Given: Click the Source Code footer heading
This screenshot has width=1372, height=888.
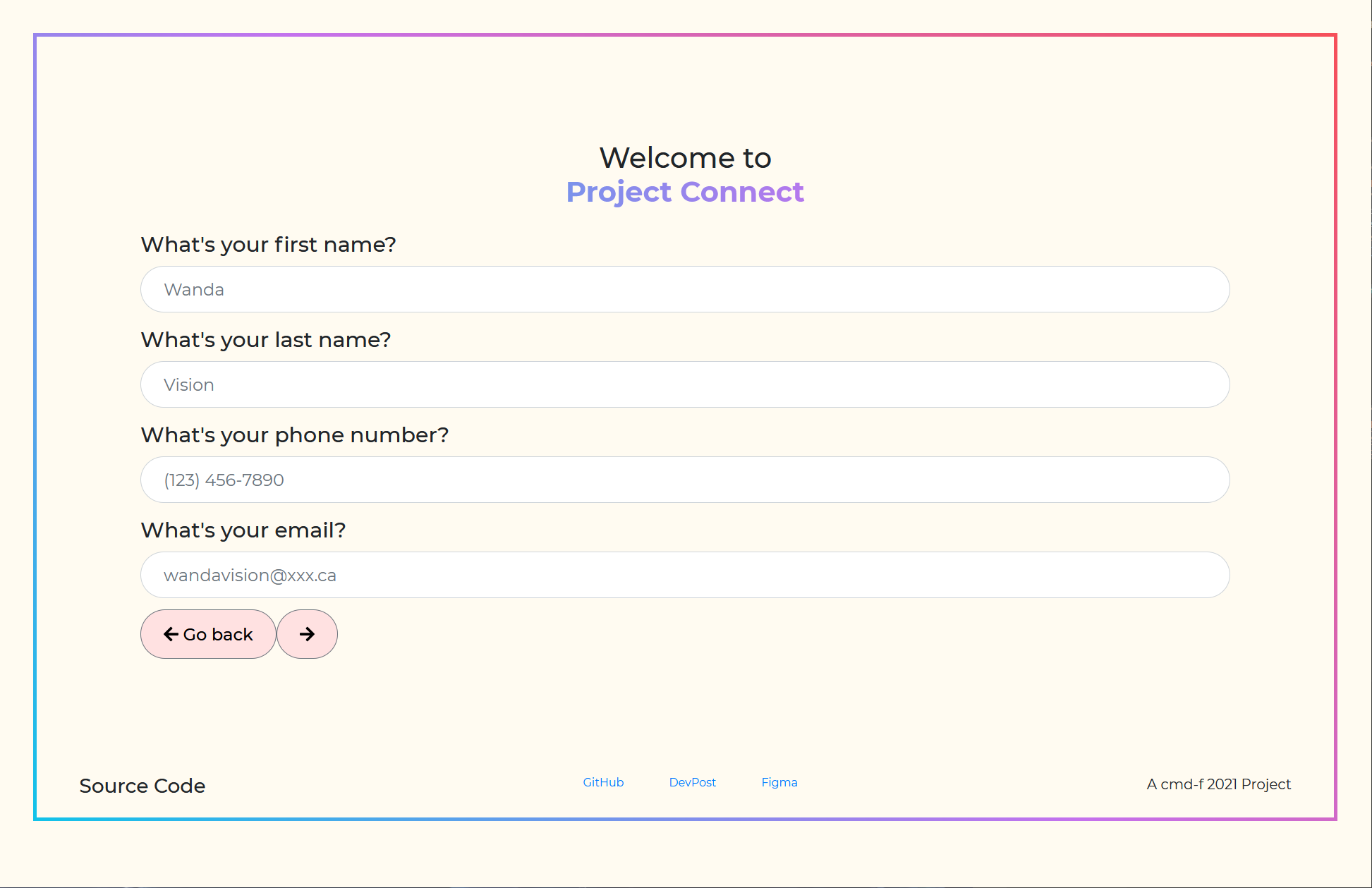Looking at the screenshot, I should click(142, 786).
